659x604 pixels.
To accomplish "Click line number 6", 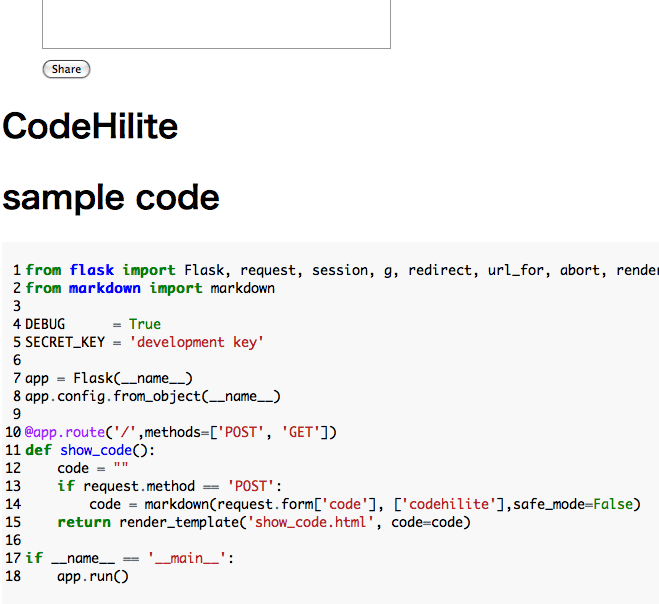I will [x=17, y=360].
